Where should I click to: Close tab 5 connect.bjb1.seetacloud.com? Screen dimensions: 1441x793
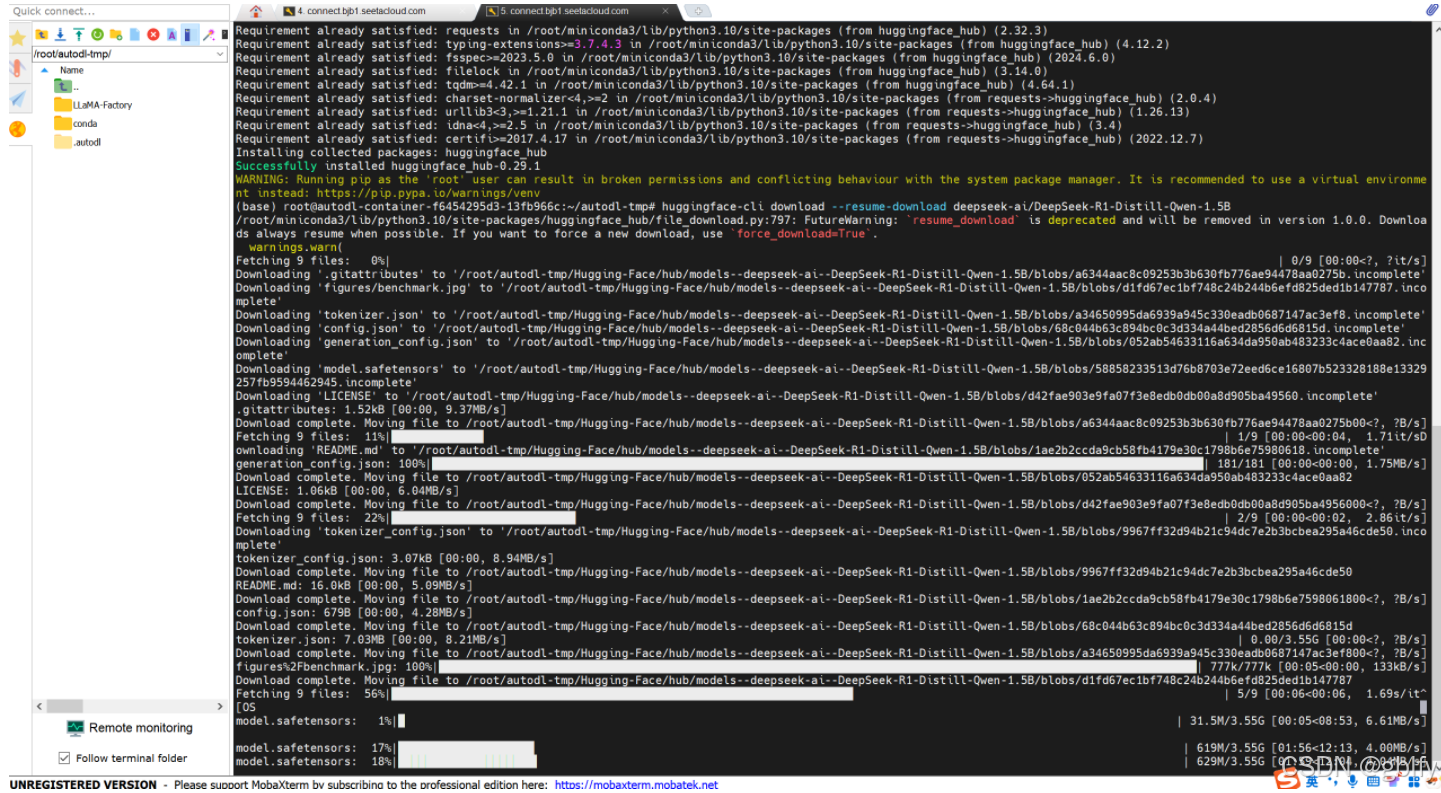click(665, 11)
